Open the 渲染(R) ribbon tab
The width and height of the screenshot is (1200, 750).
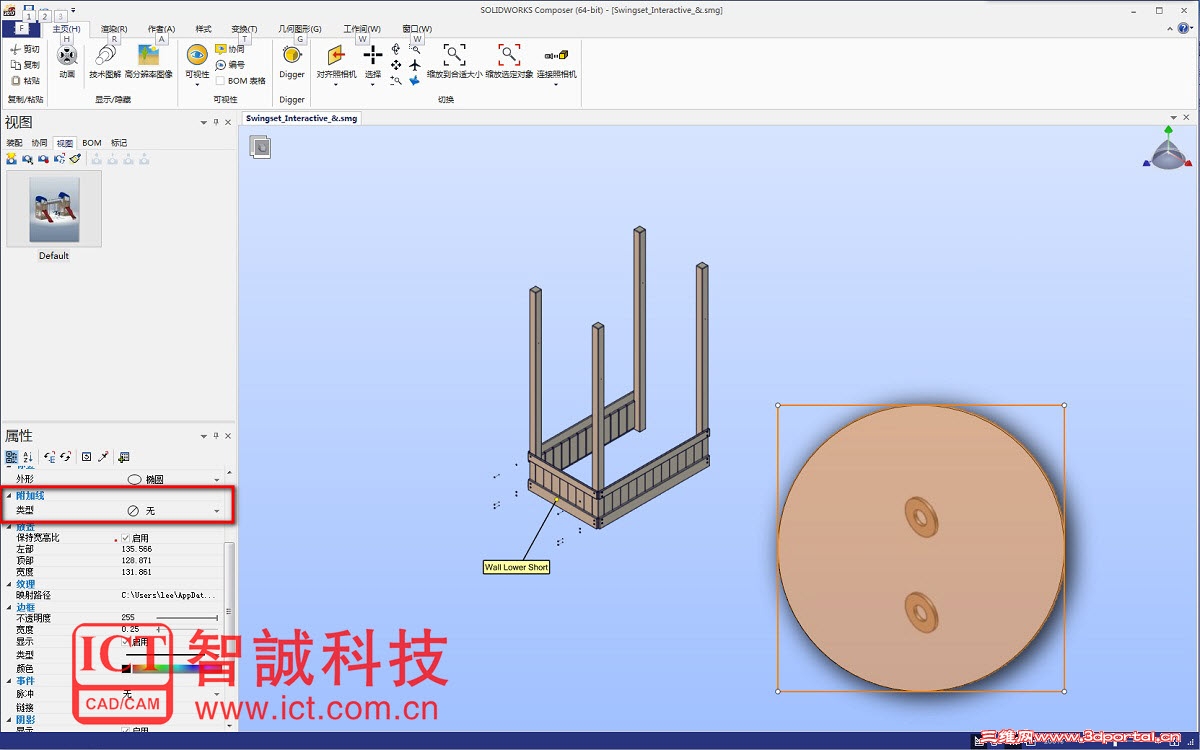(114, 29)
